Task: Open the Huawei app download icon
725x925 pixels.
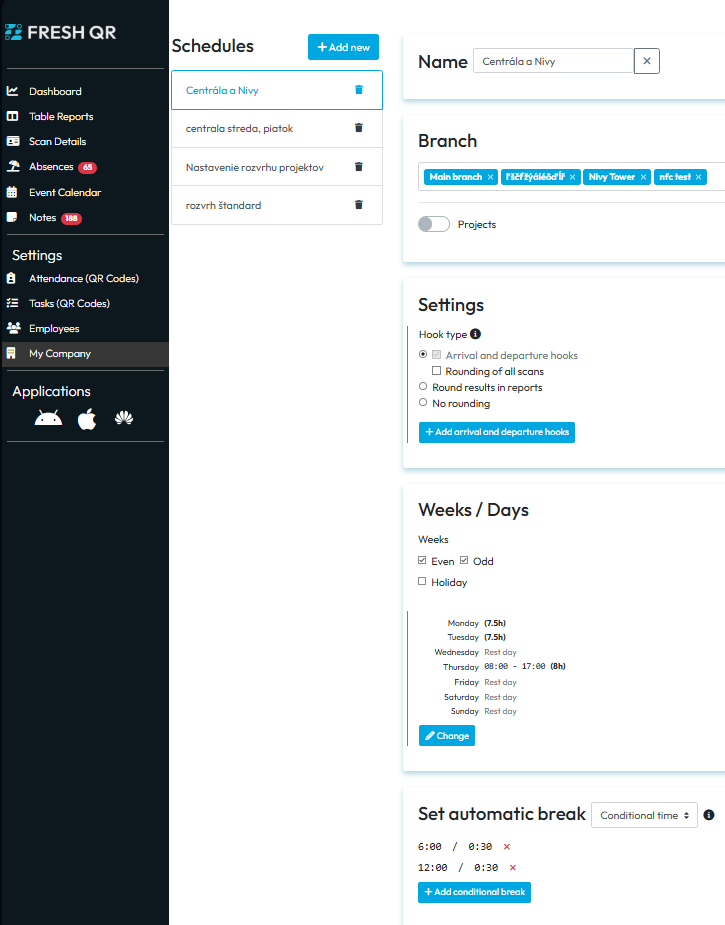Action: [x=124, y=419]
